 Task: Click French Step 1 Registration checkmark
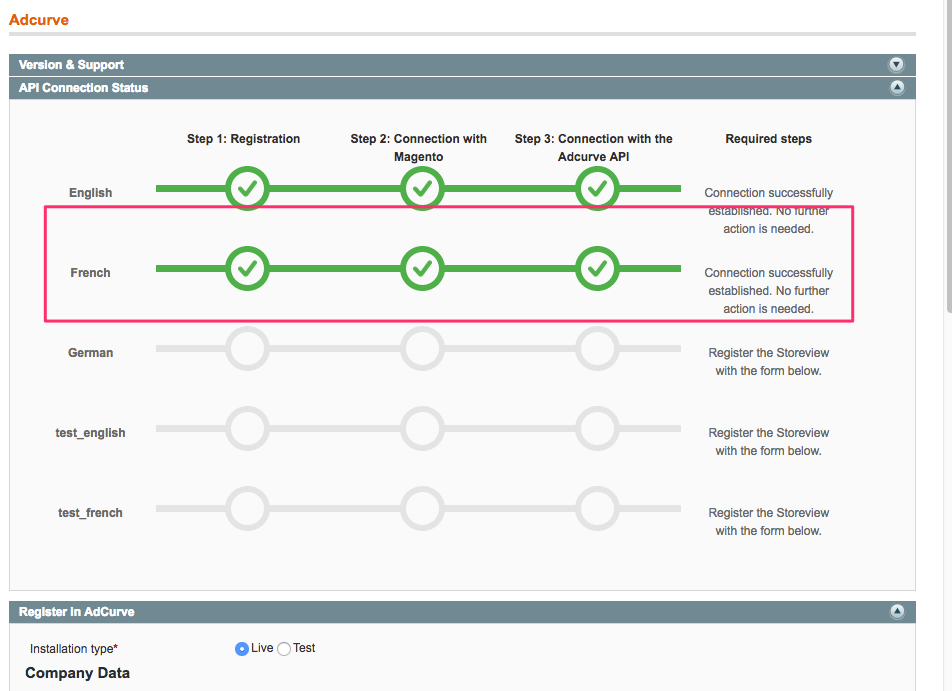pyautogui.click(x=247, y=268)
